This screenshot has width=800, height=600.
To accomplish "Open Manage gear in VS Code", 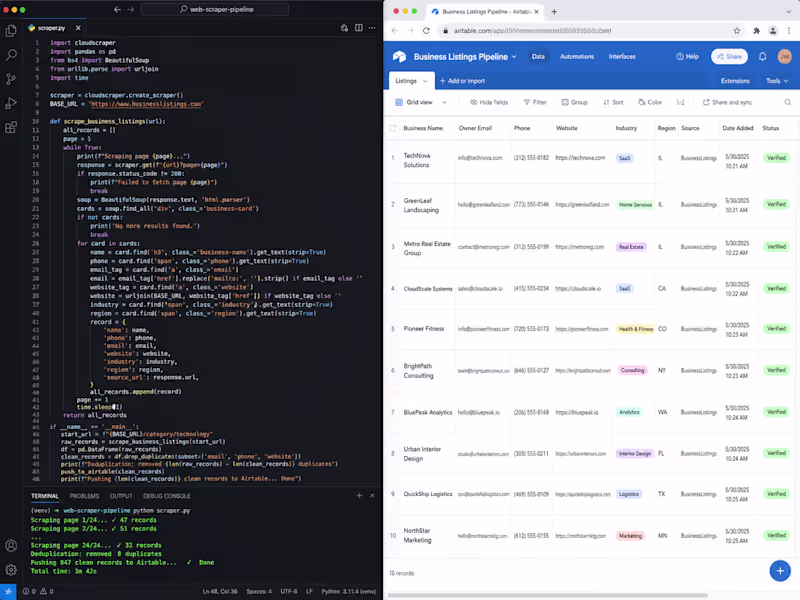I will click(x=11, y=569).
